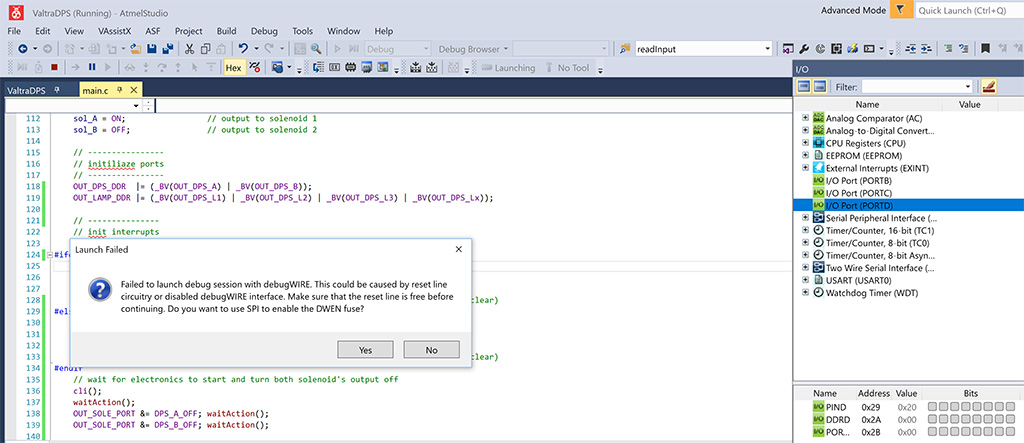
Task: Open the Debug Browser dropdown
Action: pyautogui.click(x=505, y=48)
